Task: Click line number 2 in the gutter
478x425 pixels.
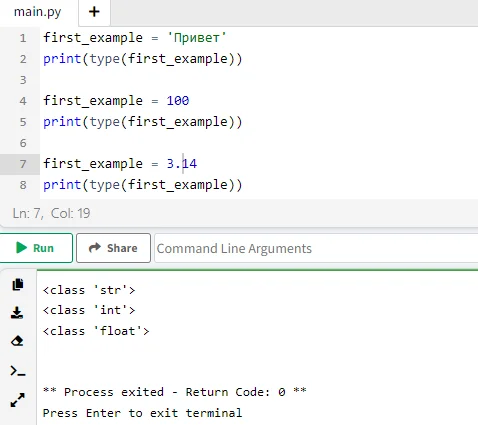Action: click(x=23, y=59)
